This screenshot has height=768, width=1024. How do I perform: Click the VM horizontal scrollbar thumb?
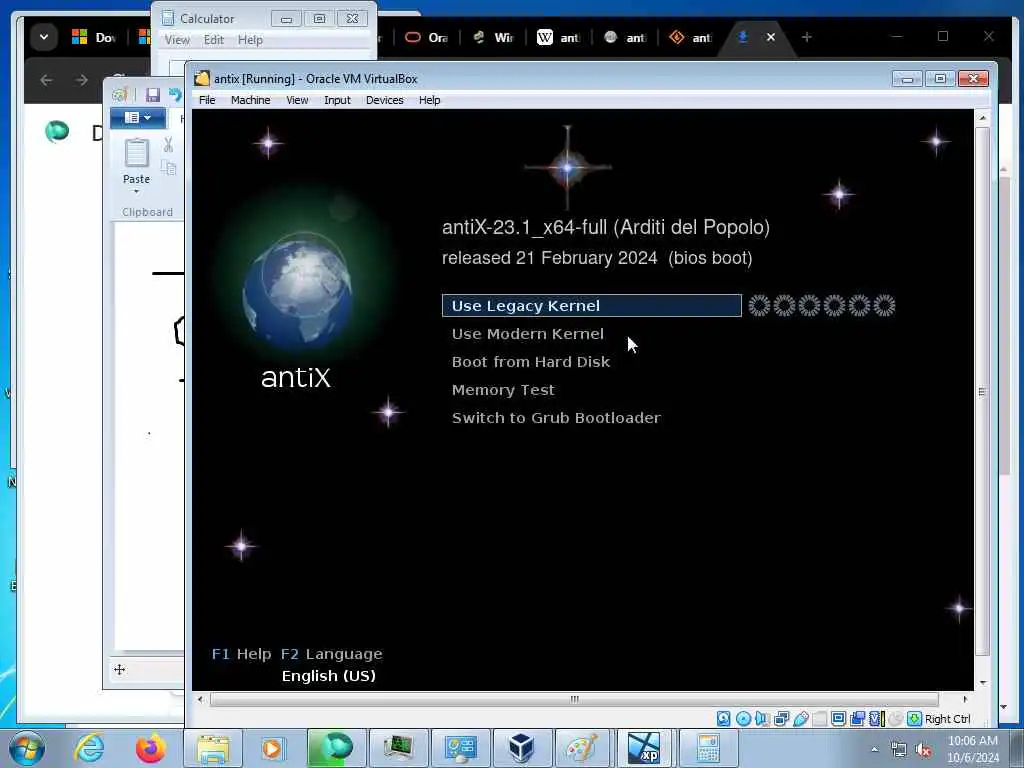[574, 699]
